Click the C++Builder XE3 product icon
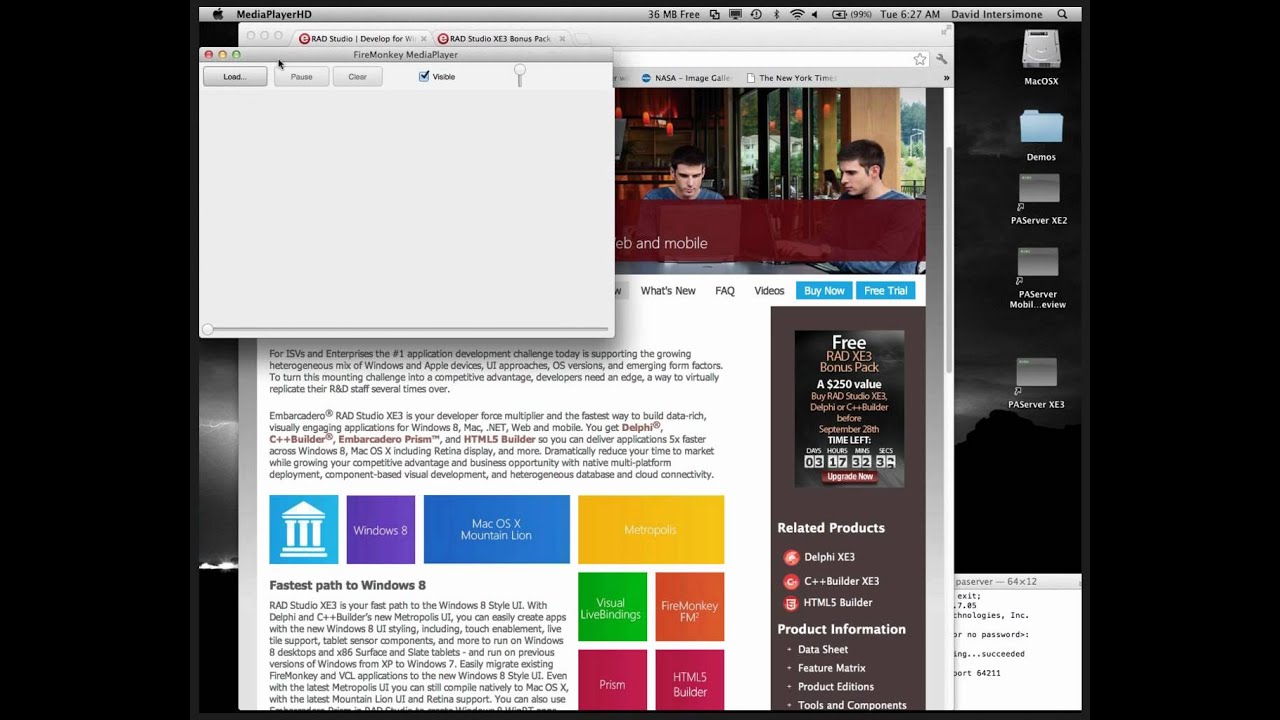The width and height of the screenshot is (1280, 720). 791,581
